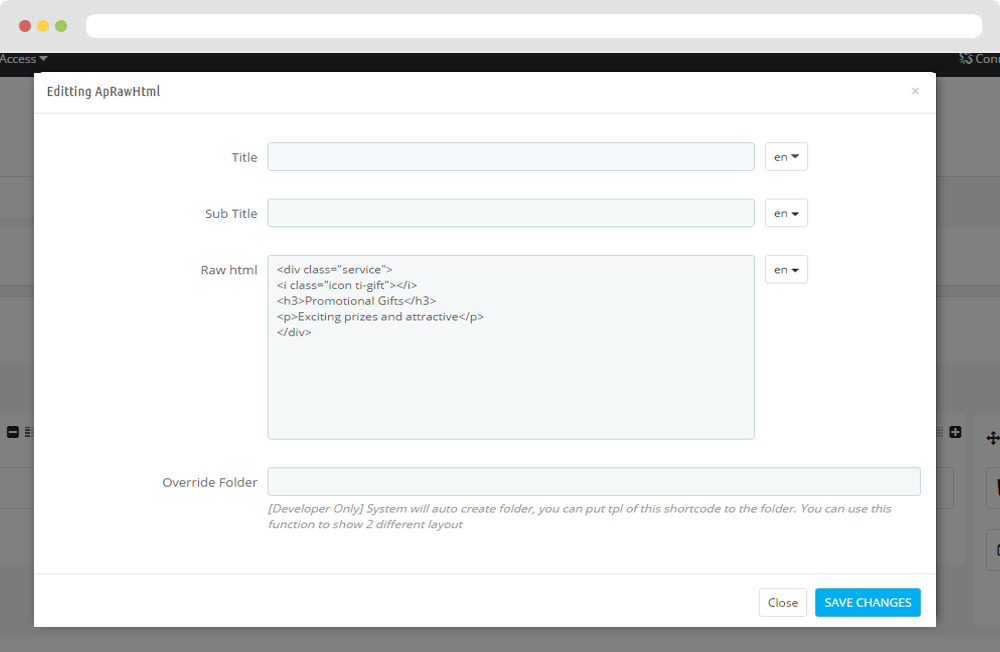Click the green window maximize dot
Image resolution: width=1000 pixels, height=652 pixels.
pos(61,26)
